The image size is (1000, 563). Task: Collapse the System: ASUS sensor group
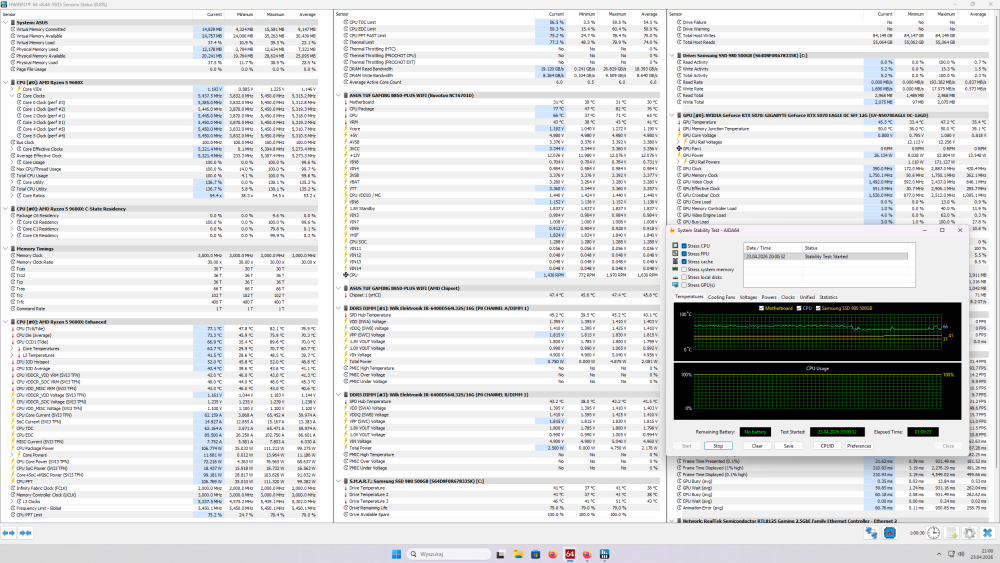(6, 22)
